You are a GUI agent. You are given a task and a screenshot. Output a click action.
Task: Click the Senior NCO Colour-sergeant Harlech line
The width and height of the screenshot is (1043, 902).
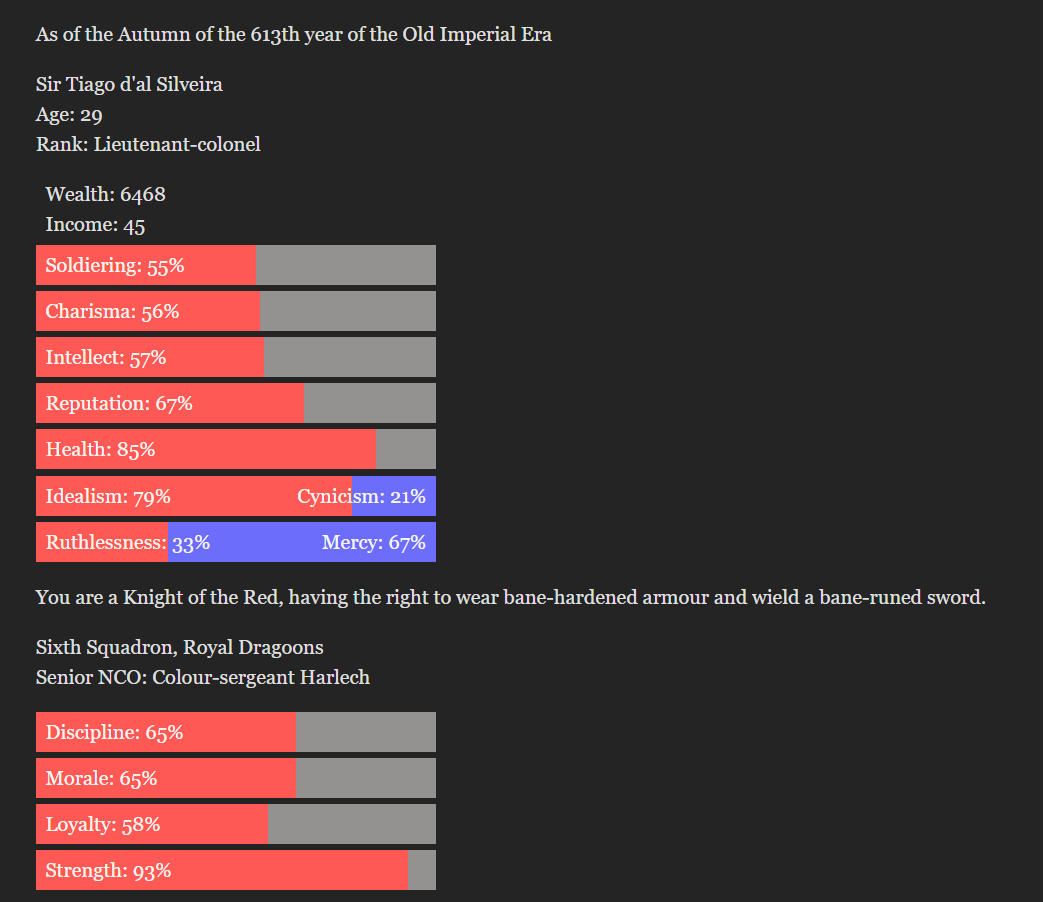[x=202, y=678]
